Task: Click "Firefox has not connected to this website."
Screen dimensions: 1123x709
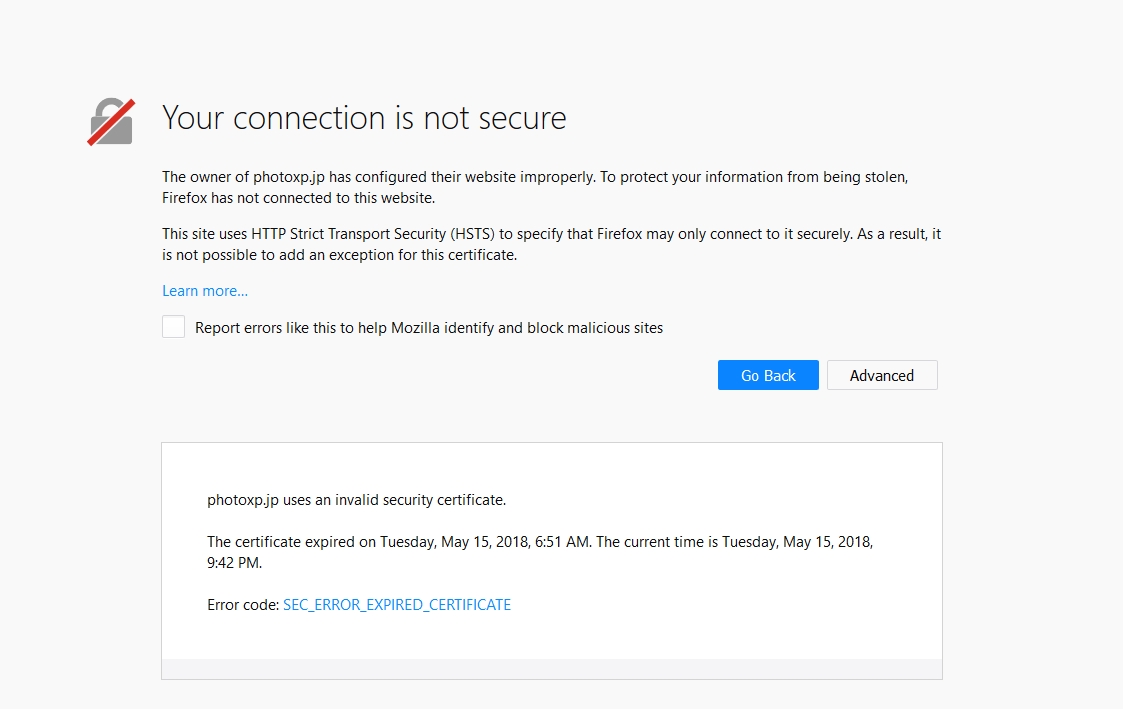Action: tap(298, 198)
